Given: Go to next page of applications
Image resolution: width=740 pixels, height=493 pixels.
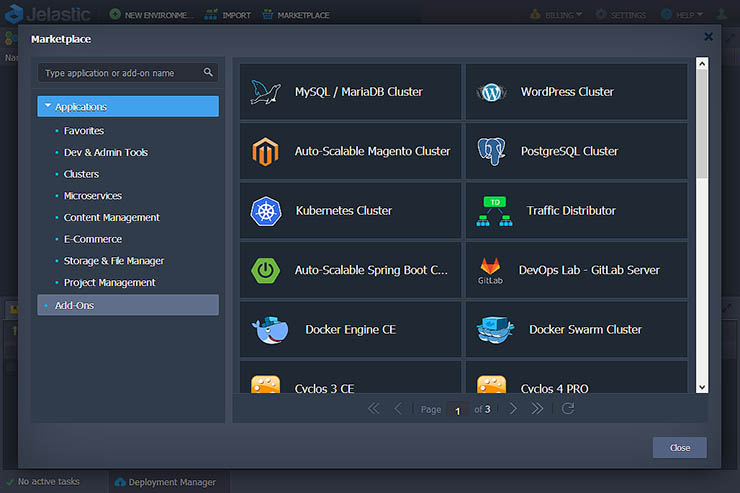Looking at the screenshot, I should click(513, 408).
